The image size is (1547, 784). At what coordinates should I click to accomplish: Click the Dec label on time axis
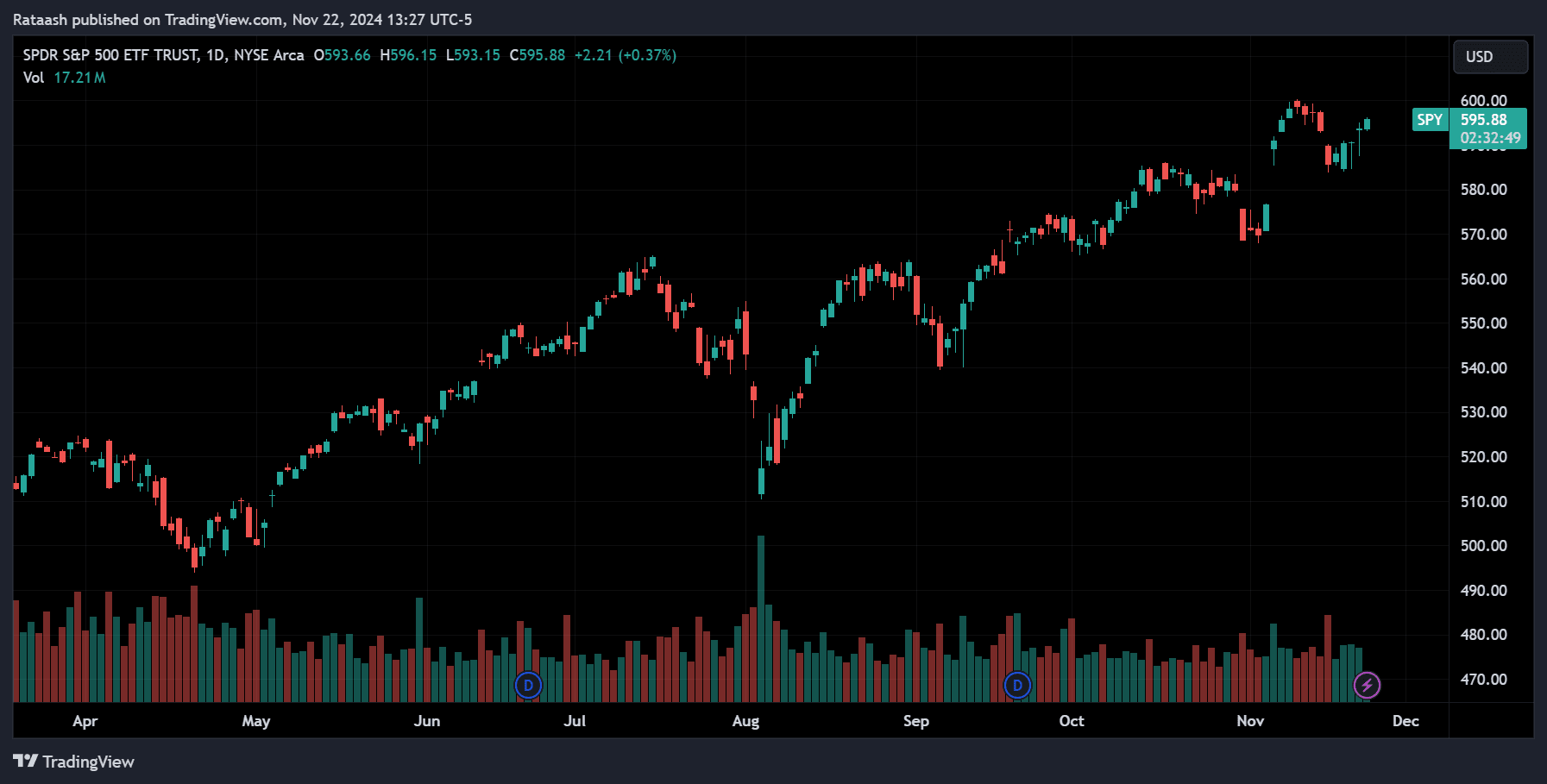pyautogui.click(x=1406, y=721)
